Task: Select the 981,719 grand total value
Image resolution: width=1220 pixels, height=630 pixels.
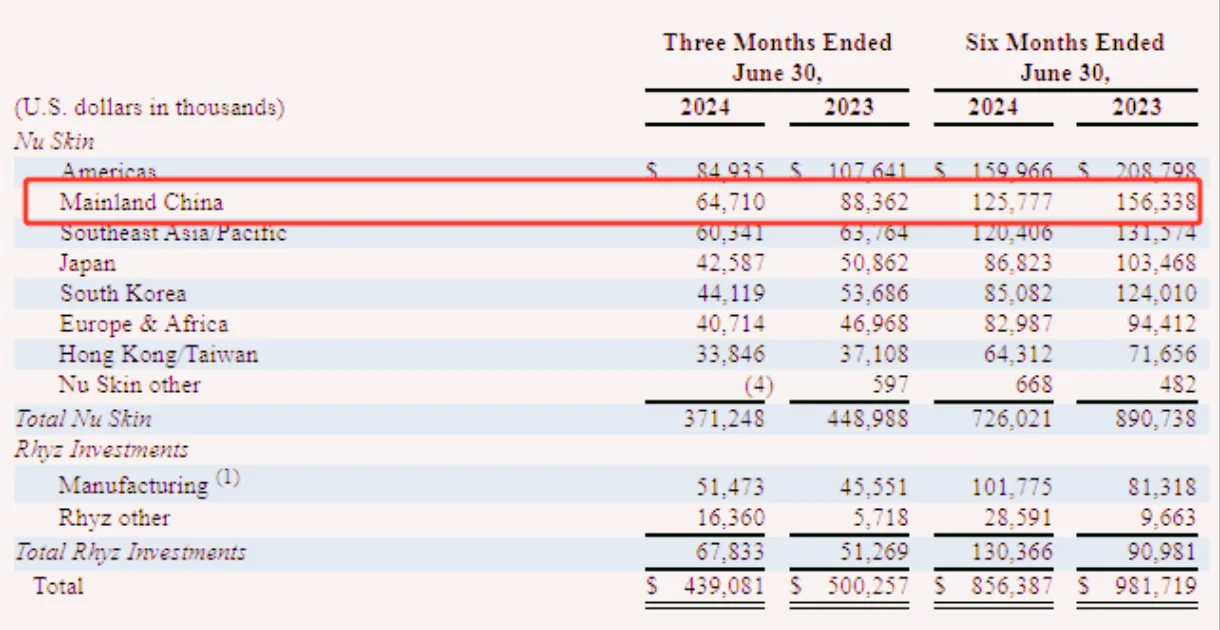Action: coord(1156,586)
